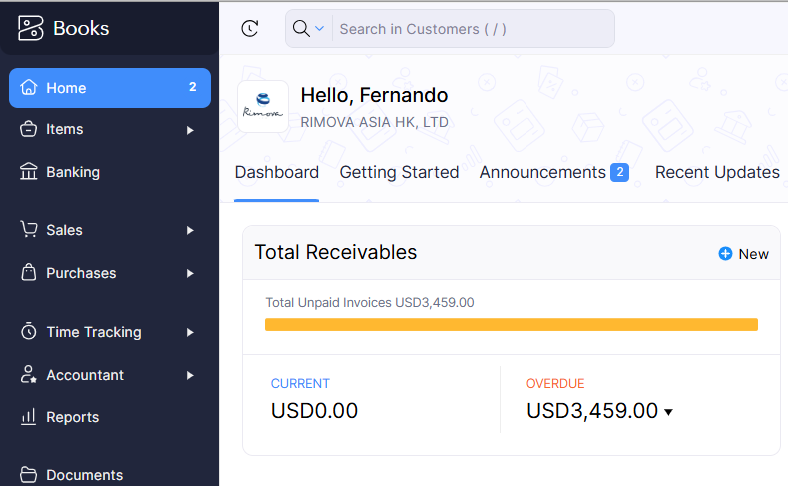Click the Purchases bag icon
The image size is (788, 486).
[x=29, y=273]
